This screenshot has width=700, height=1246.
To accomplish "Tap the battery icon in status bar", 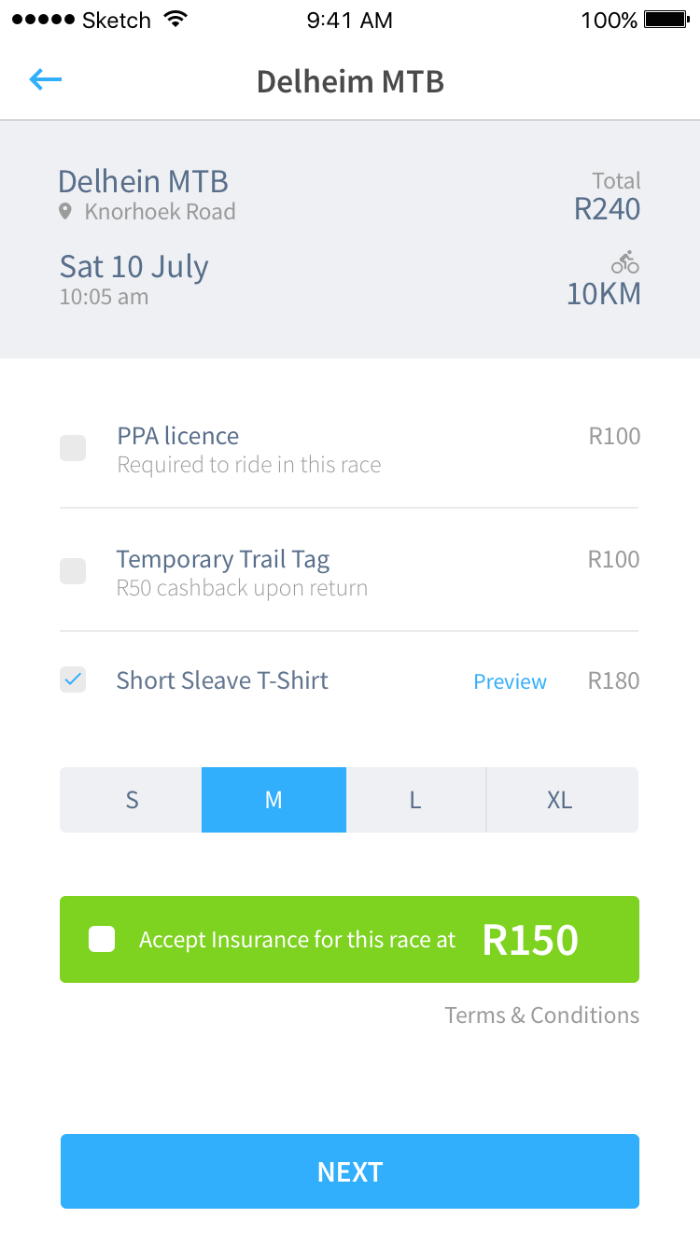I will tap(664, 20).
